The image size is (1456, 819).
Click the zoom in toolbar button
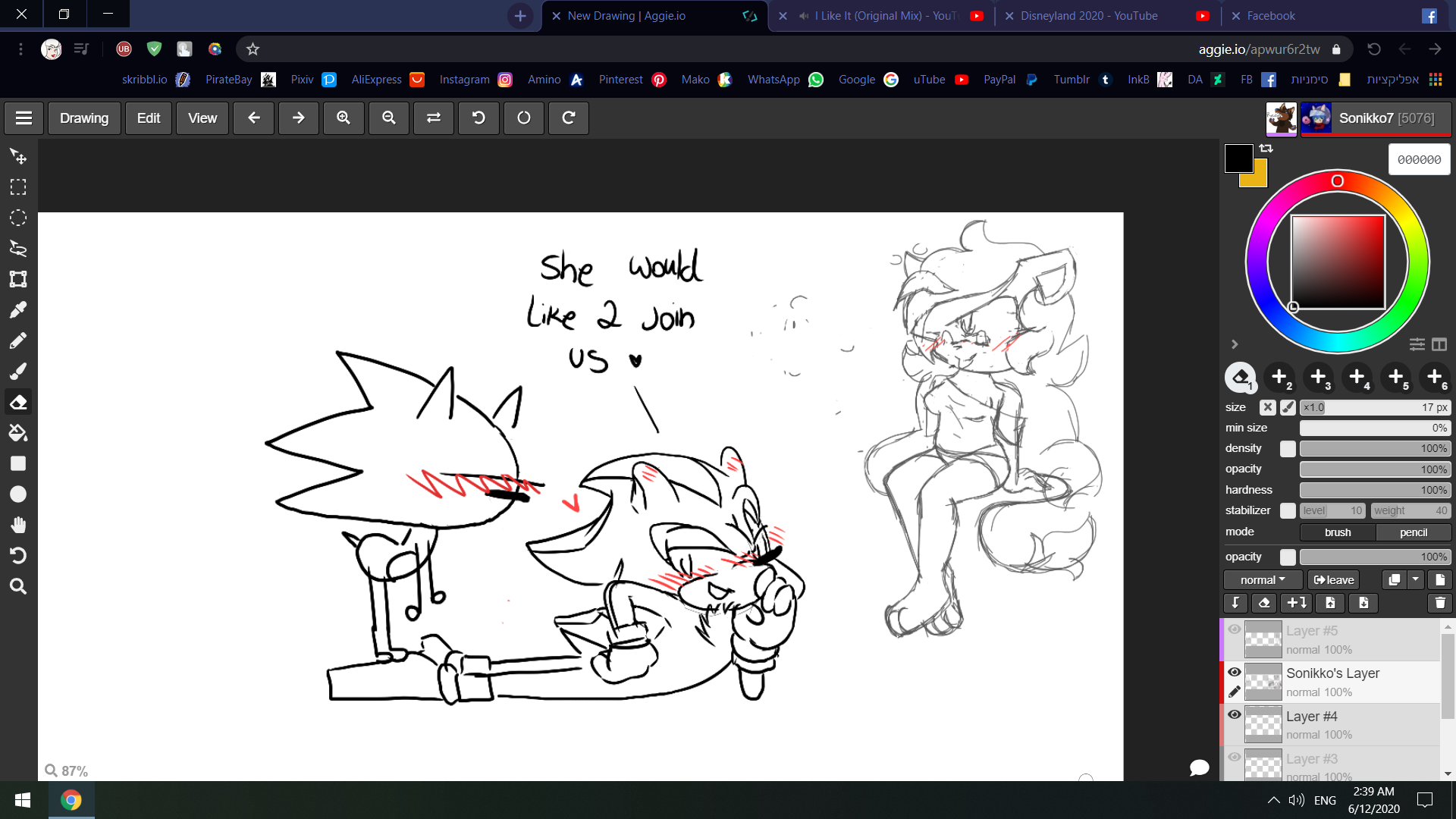tap(344, 118)
